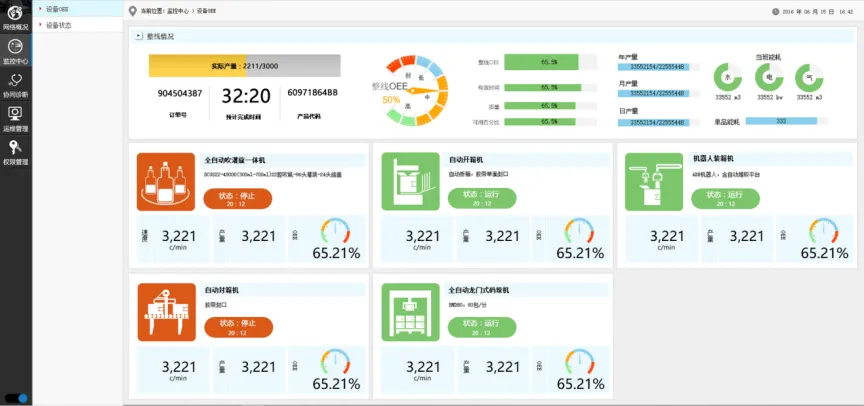The height and width of the screenshot is (406, 864).
Task: Go to 运维管理 monitor icon
Action: coord(16,118)
